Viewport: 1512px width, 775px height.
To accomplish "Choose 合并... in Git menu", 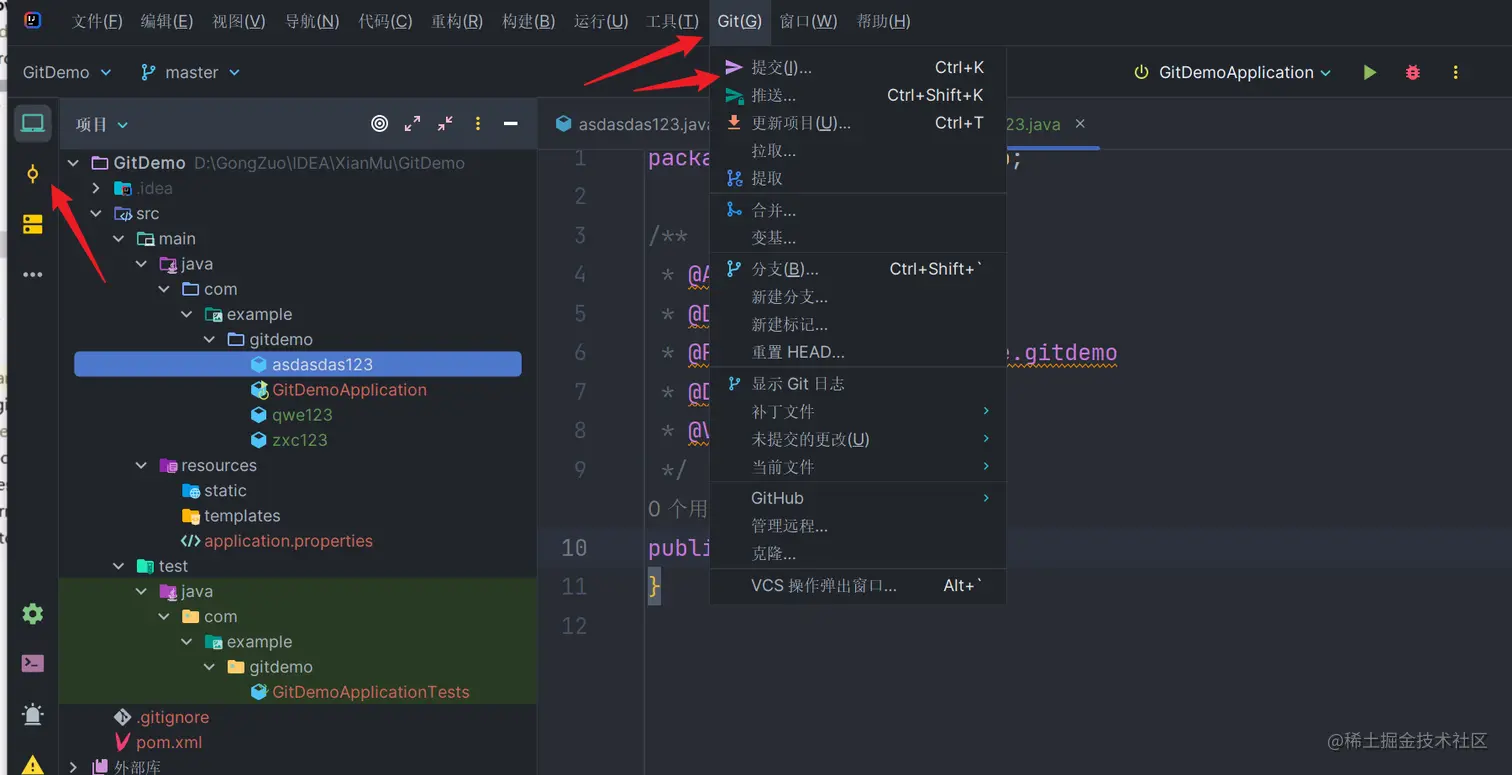I will click(857, 210).
